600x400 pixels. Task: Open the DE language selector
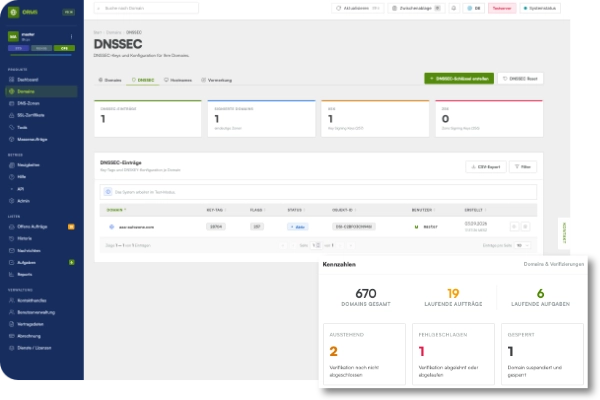pyautogui.click(x=474, y=8)
